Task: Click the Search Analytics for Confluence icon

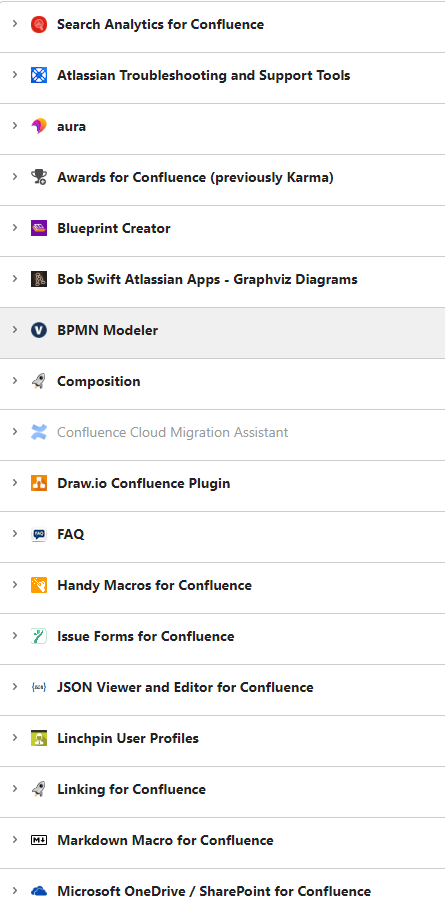Action: (38, 24)
